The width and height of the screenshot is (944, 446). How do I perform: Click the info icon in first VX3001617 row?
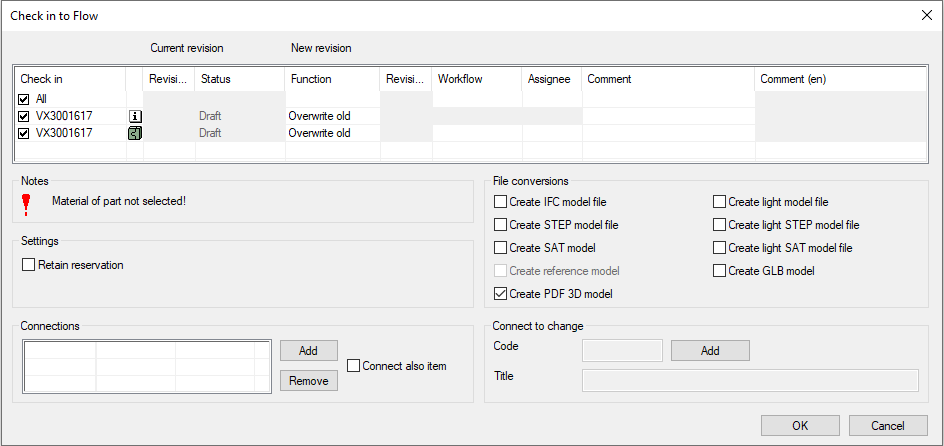[135, 116]
